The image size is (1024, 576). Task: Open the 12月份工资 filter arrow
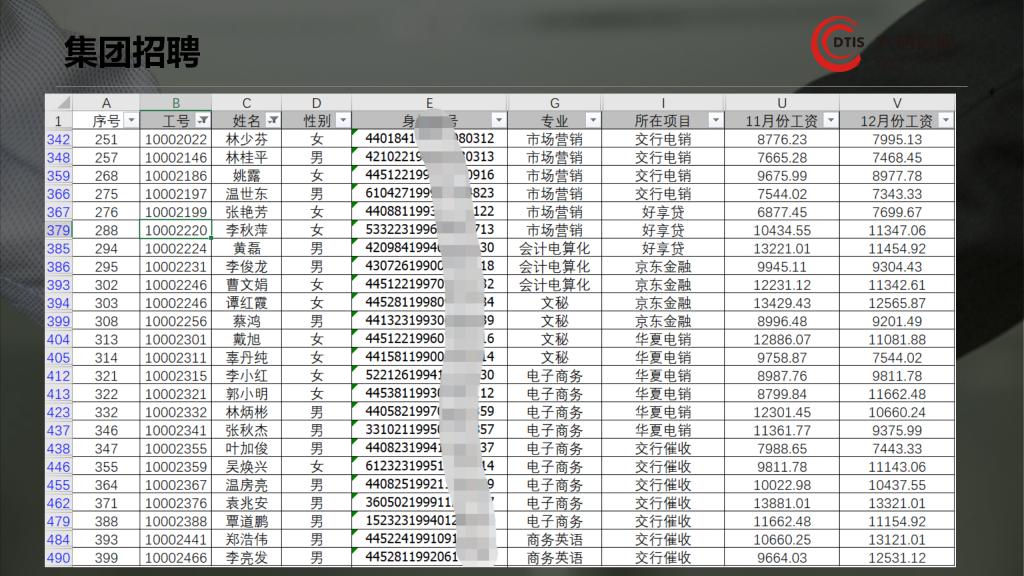click(945, 121)
